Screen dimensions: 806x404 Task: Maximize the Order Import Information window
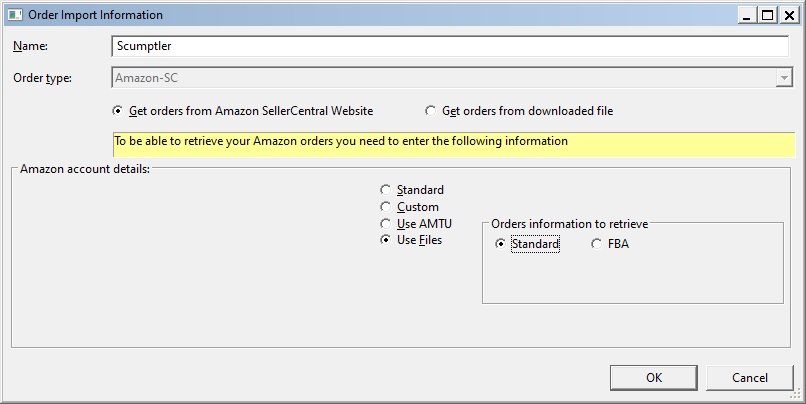tap(767, 15)
